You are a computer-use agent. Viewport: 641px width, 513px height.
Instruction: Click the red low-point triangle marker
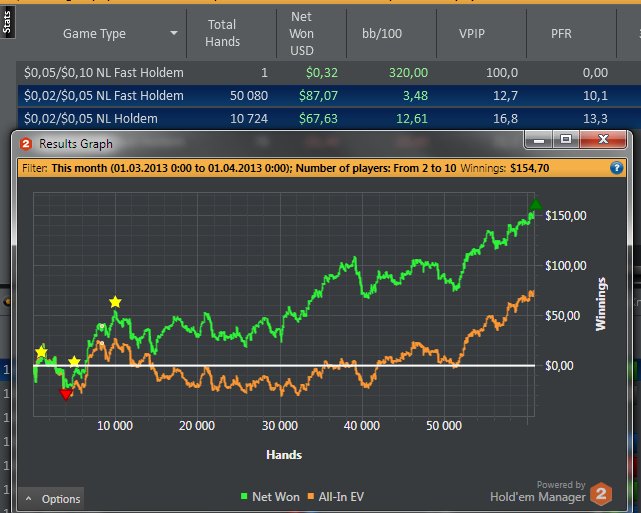66,394
